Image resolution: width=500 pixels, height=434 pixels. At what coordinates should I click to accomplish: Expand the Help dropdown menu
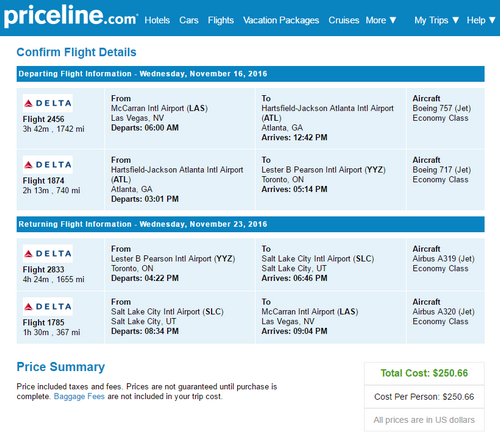pyautogui.click(x=481, y=20)
